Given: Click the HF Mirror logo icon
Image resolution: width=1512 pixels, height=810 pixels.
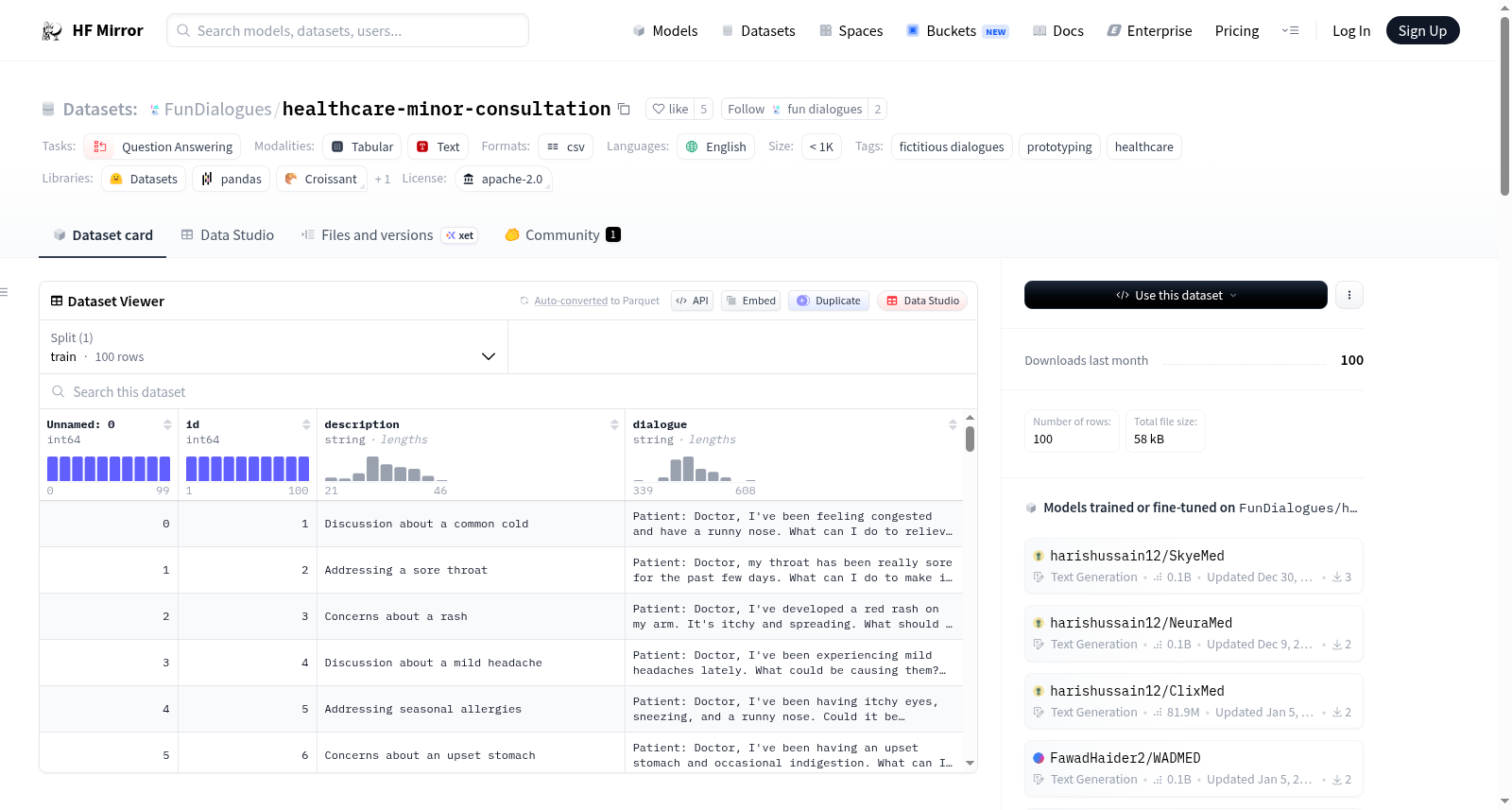Looking at the screenshot, I should click(x=52, y=31).
